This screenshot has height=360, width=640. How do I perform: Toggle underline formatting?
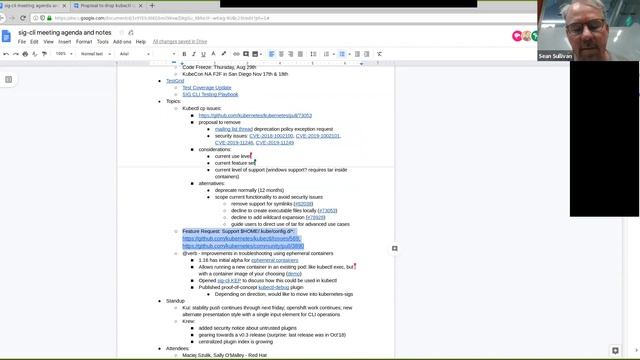203,54
